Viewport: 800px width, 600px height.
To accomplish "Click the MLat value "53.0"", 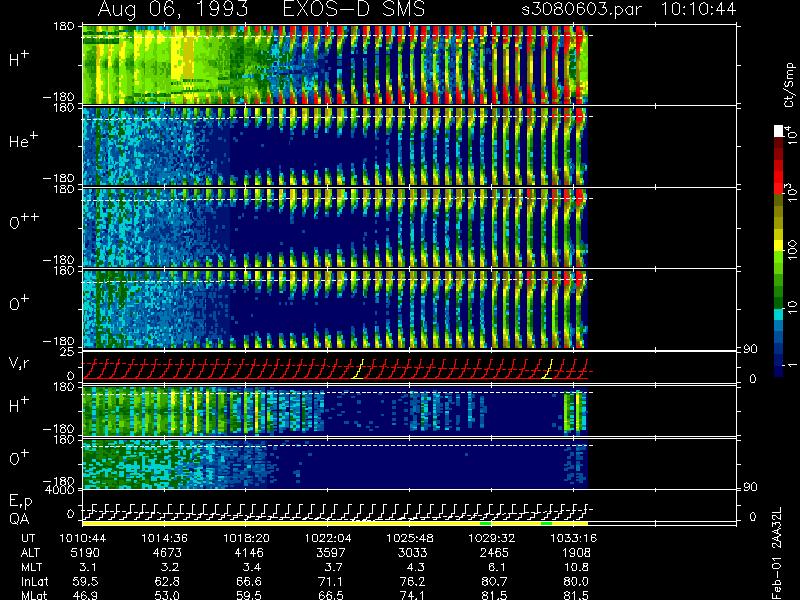I will [x=167, y=595].
